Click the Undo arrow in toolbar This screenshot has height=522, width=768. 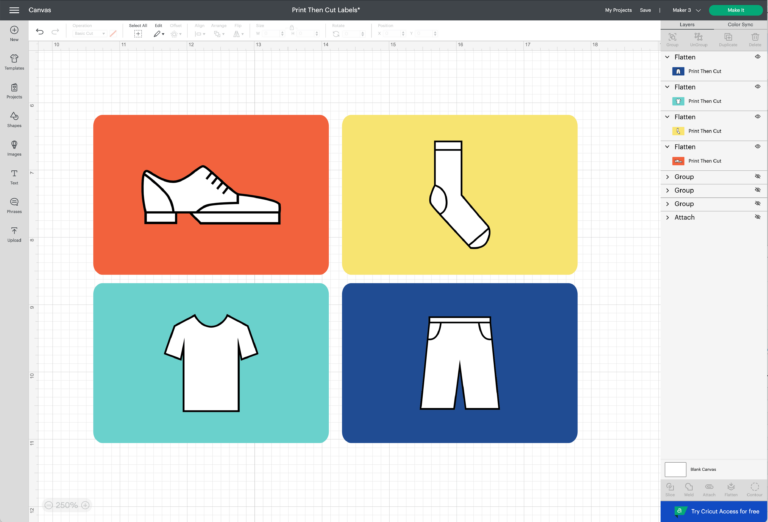tap(40, 32)
